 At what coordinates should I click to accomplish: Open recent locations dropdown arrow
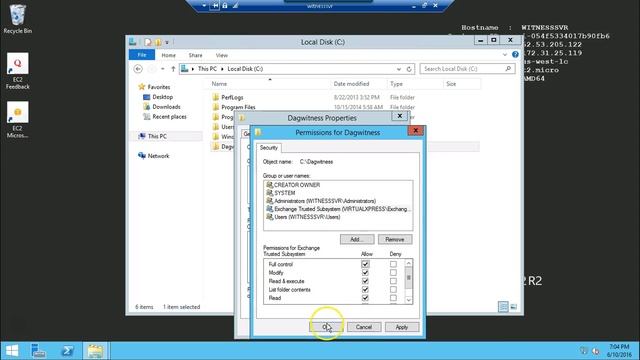tap(162, 69)
